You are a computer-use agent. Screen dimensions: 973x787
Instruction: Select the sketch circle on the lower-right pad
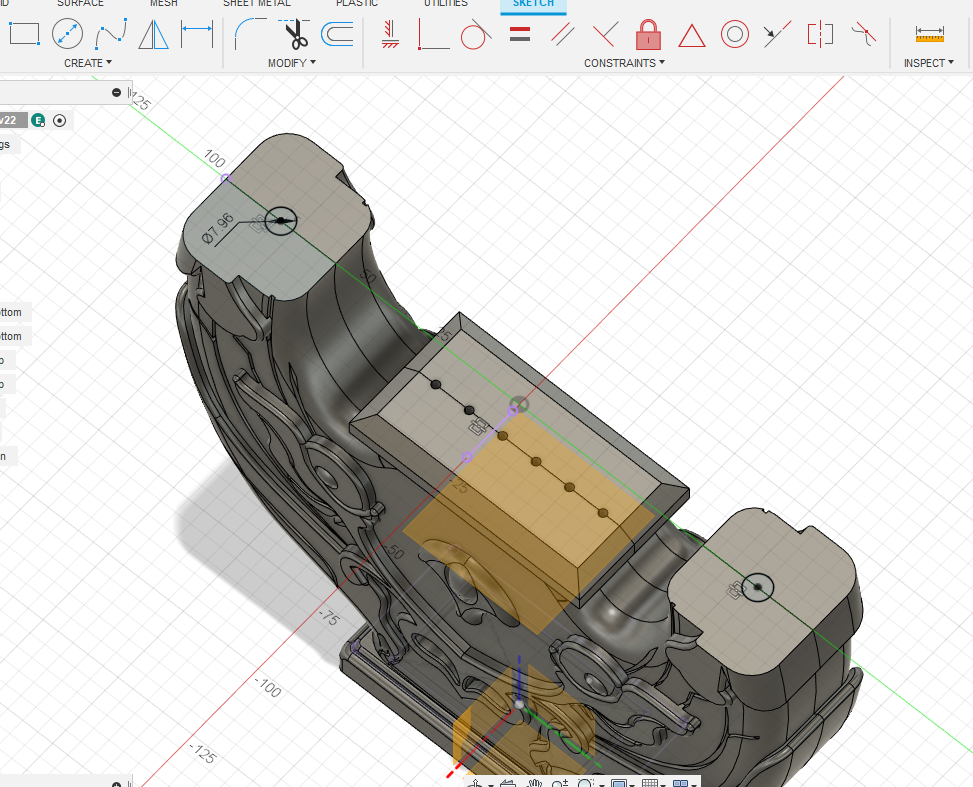click(758, 587)
